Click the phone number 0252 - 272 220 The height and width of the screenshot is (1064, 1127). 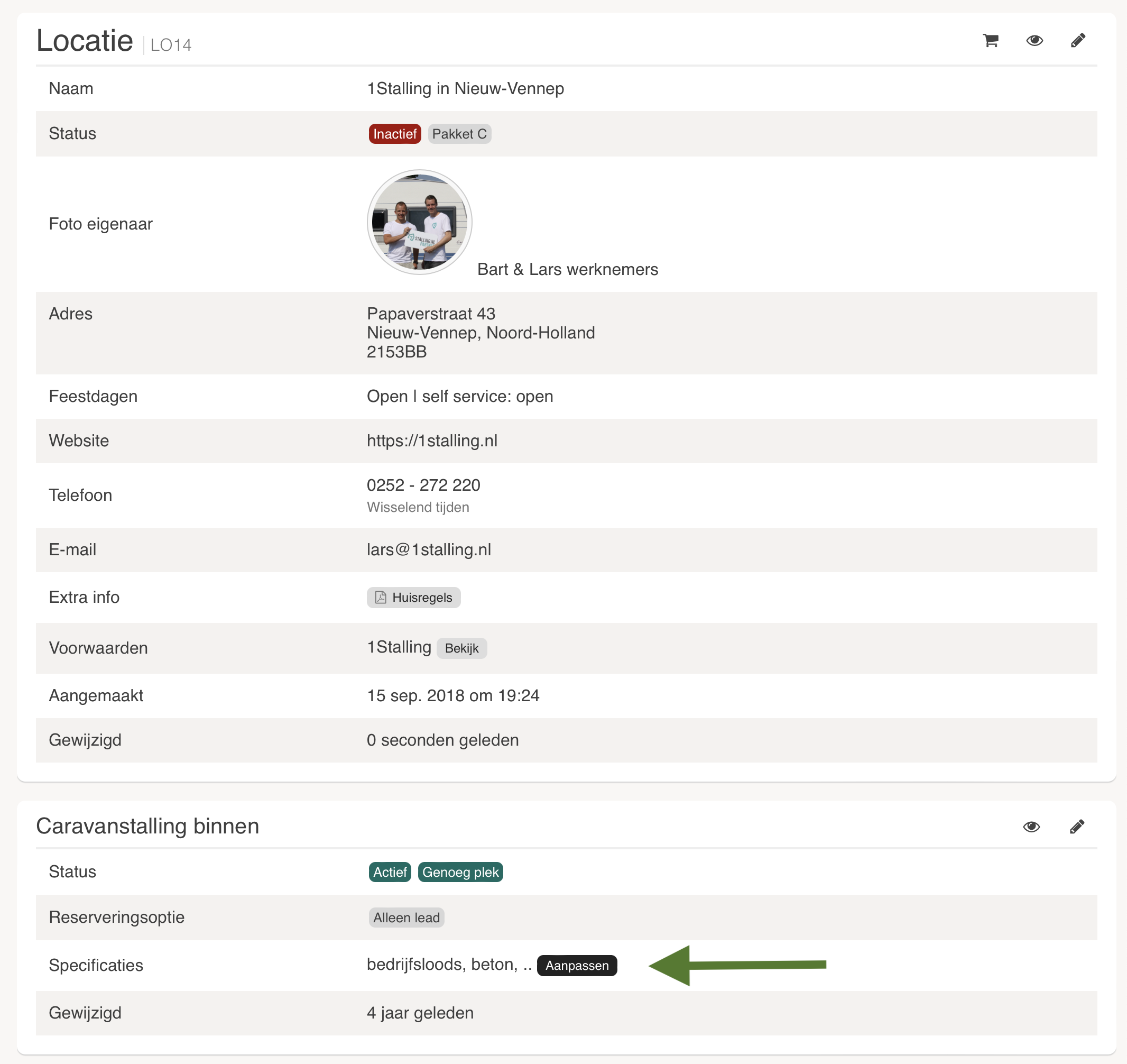pos(423,485)
